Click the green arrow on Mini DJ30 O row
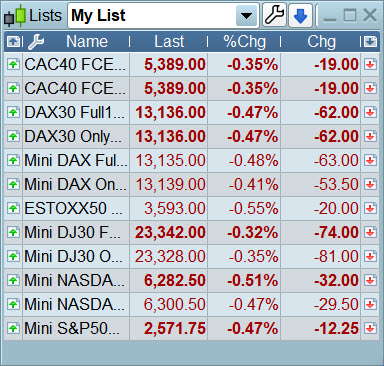Viewport: 384px width, 366px height. (x=13, y=256)
